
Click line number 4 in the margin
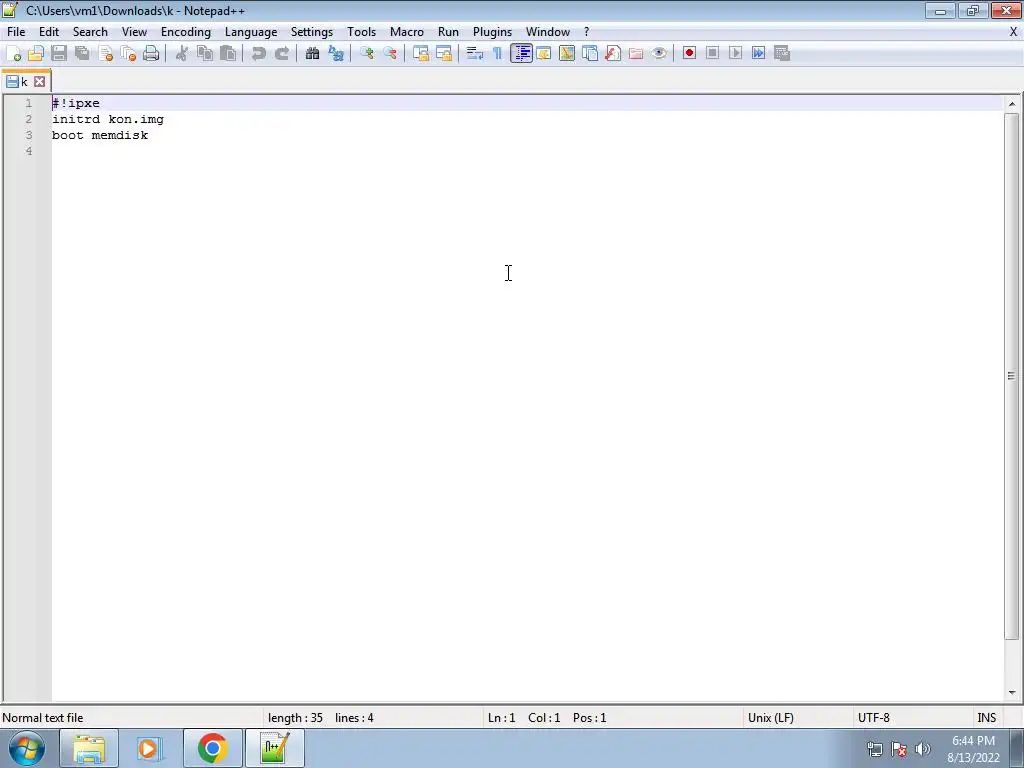coord(29,151)
